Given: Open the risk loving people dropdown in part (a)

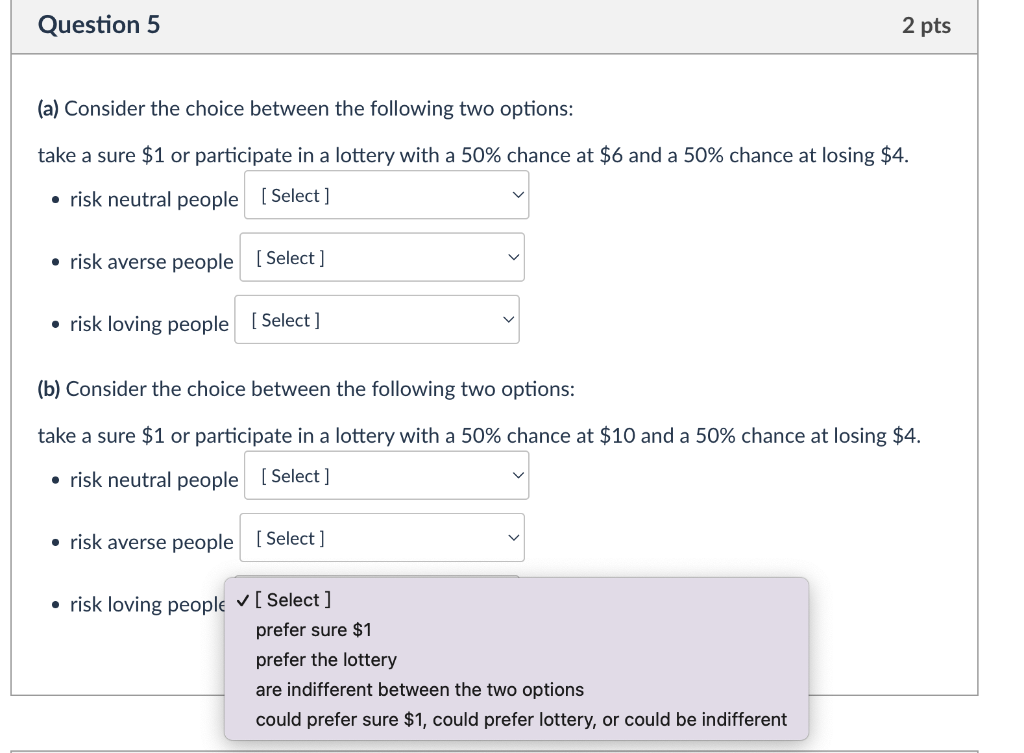Looking at the screenshot, I should (x=377, y=319).
